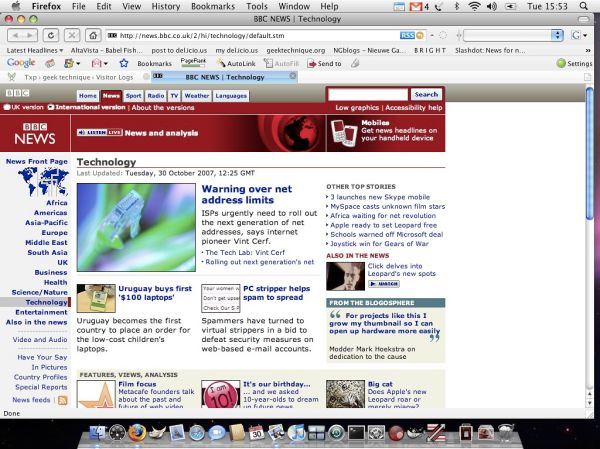Screen dimensions: 600x449
Task: Open the Google toolbar Gmail dropdown arrow
Action: [106, 64]
